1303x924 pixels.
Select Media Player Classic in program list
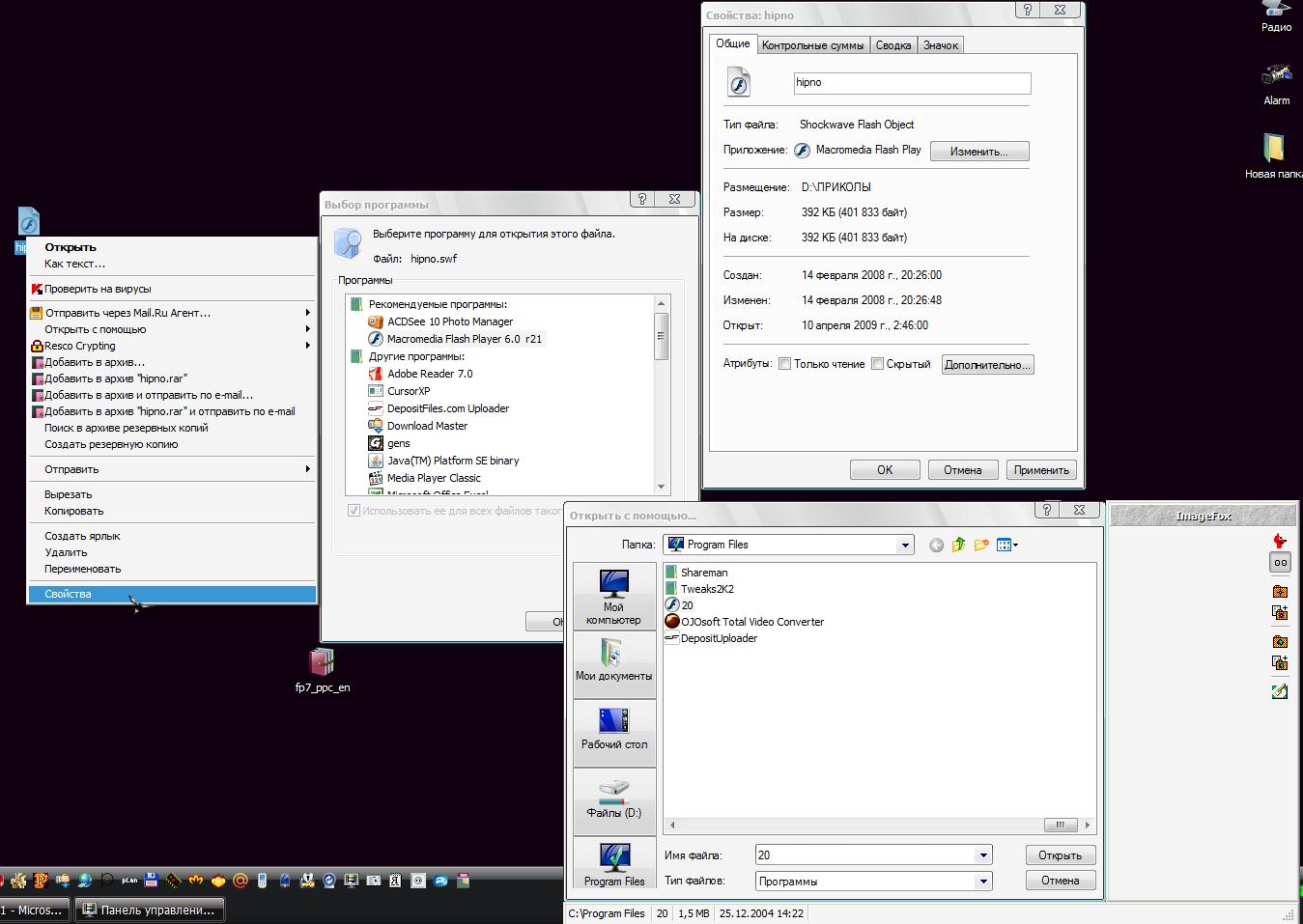[433, 478]
